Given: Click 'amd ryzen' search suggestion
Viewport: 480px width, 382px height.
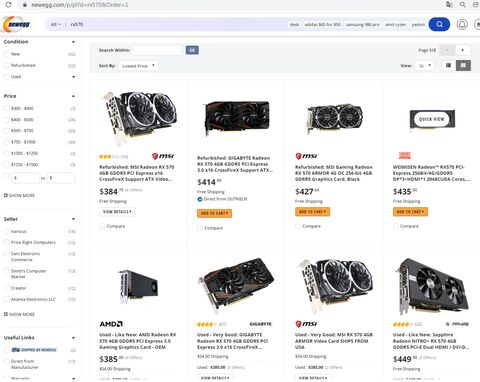Looking at the screenshot, I should tap(396, 24).
